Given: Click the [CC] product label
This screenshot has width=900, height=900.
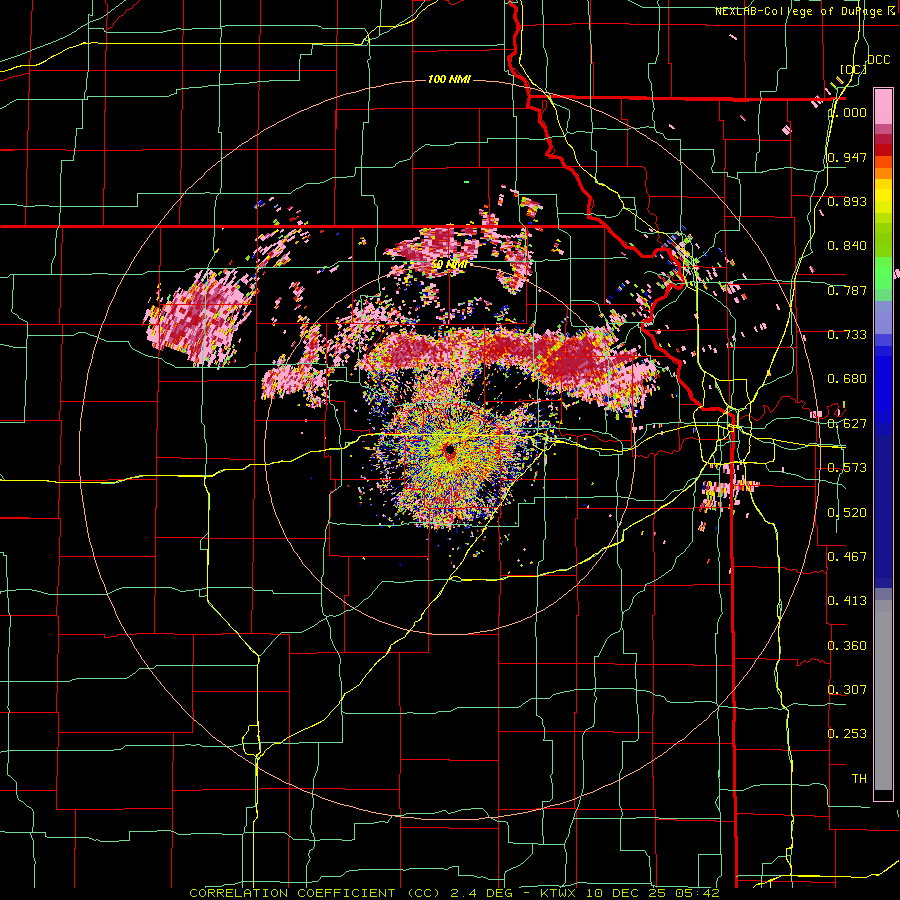Looking at the screenshot, I should click(852, 69).
